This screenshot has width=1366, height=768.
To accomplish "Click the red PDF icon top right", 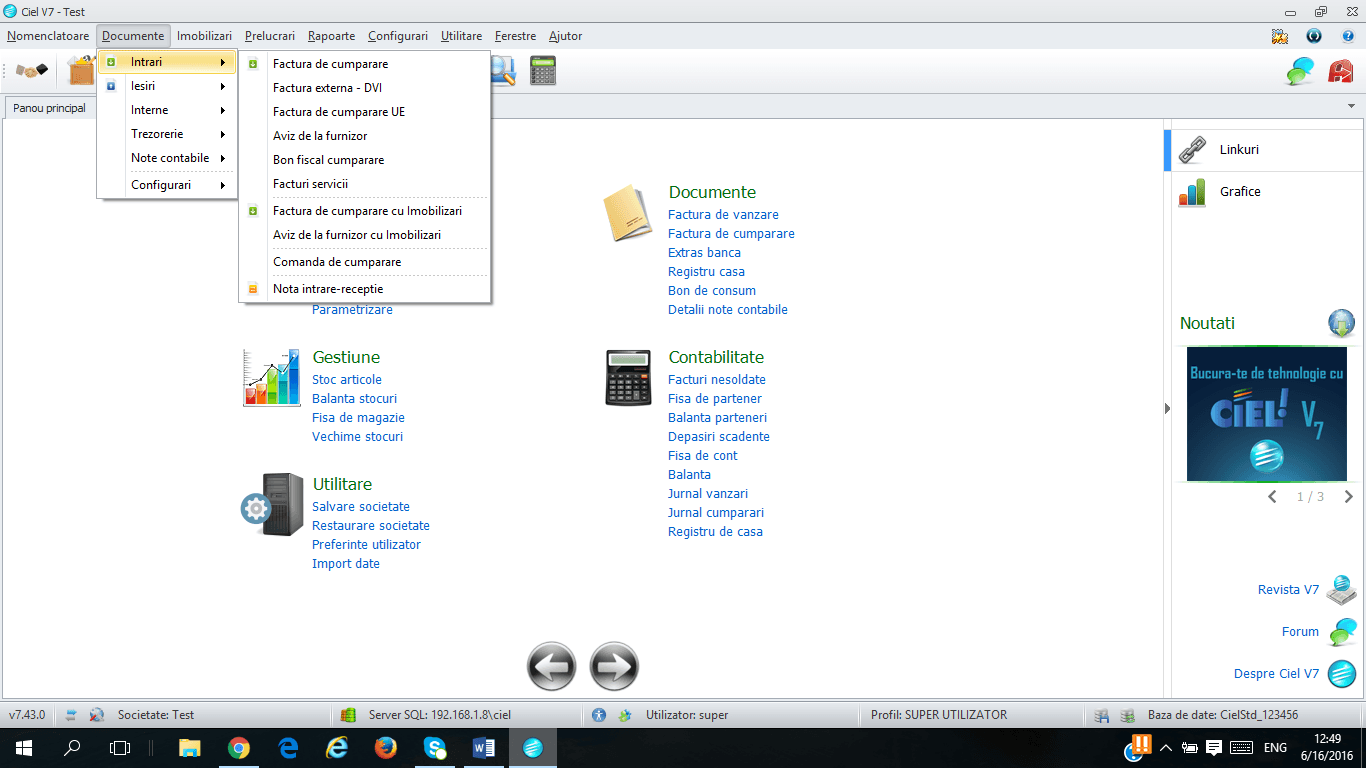I will [1340, 71].
